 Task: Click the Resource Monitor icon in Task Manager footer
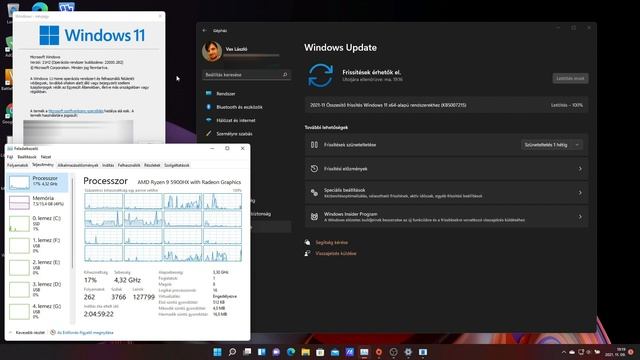[53, 332]
